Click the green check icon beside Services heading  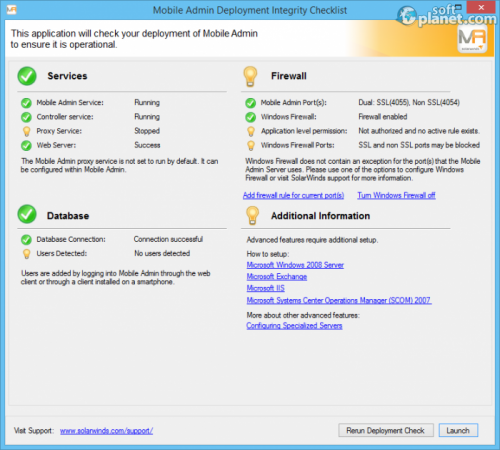27,76
